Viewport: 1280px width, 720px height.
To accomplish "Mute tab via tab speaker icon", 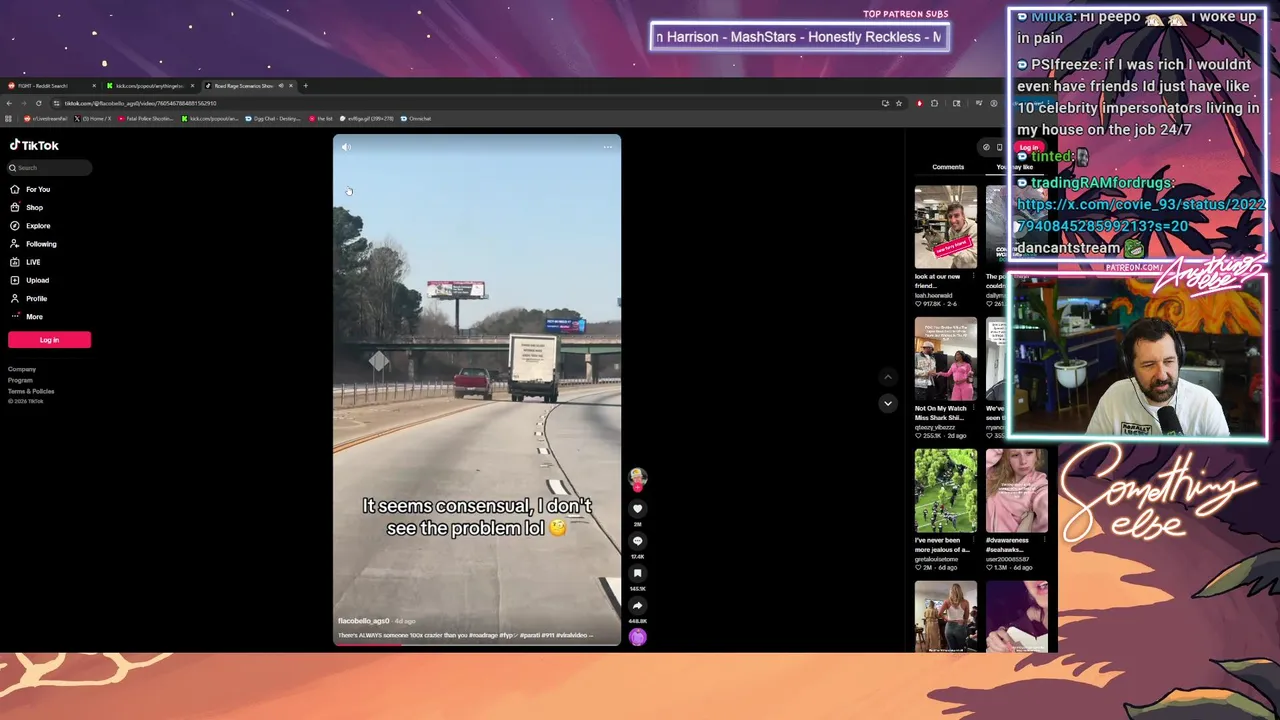I will tap(280, 86).
